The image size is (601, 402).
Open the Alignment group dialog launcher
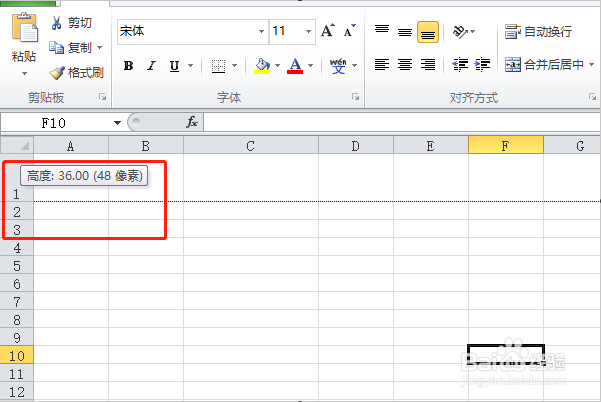593,97
